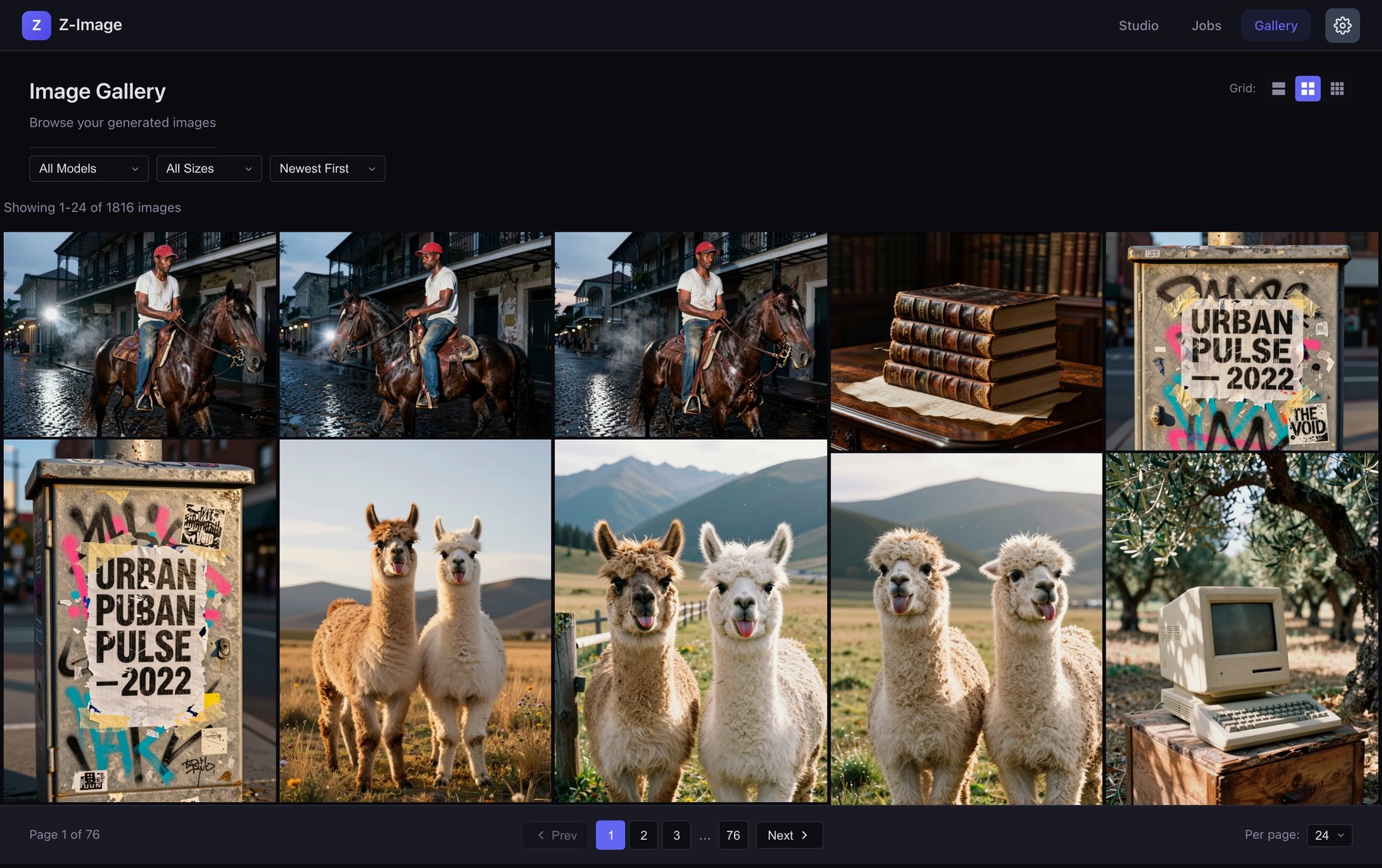Image resolution: width=1382 pixels, height=868 pixels.
Task: Jump to page 2
Action: coord(643,835)
